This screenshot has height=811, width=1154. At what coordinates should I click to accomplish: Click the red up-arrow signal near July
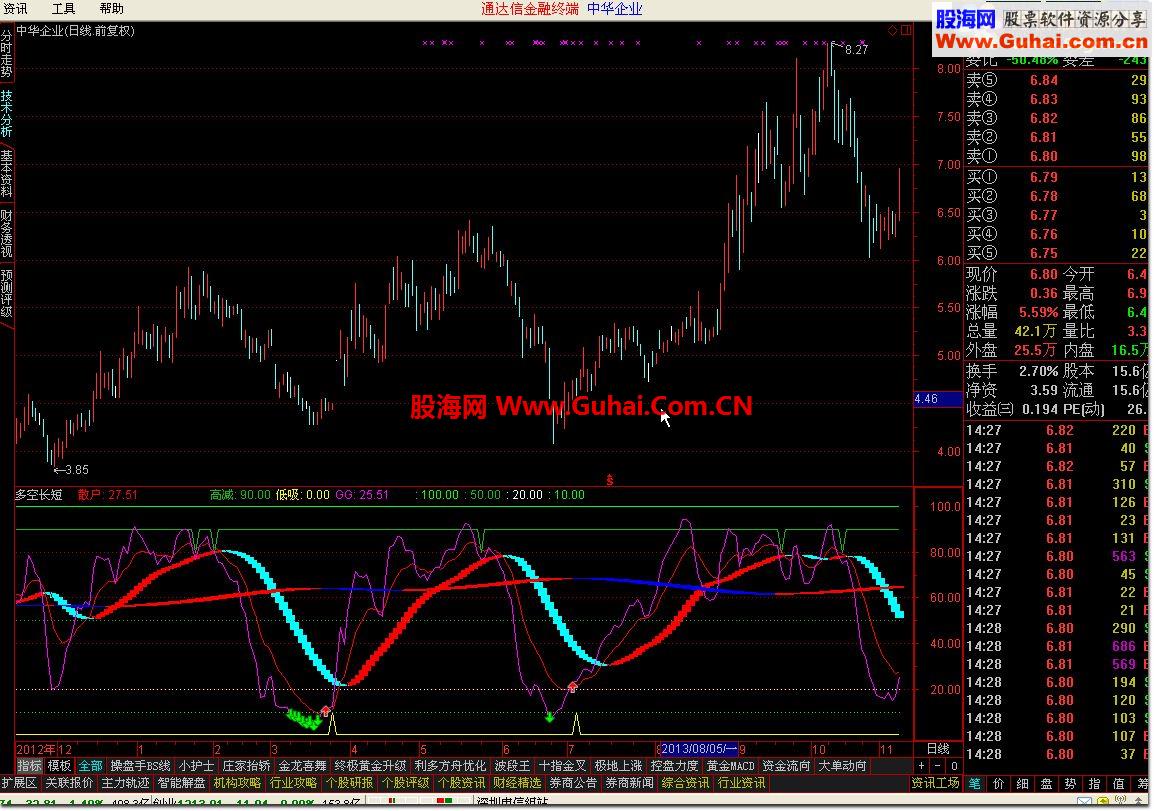[x=573, y=687]
